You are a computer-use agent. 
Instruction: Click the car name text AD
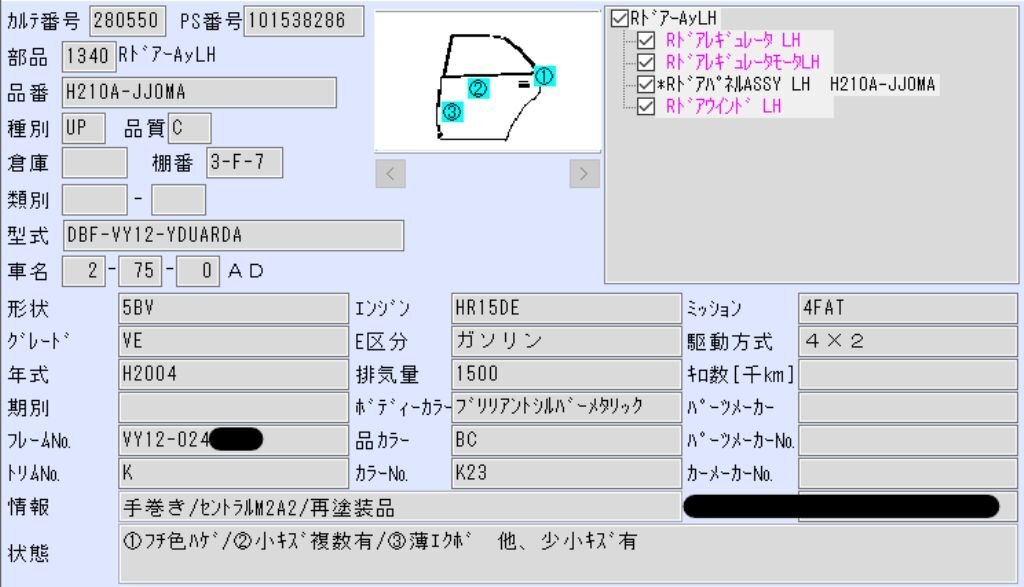click(246, 271)
